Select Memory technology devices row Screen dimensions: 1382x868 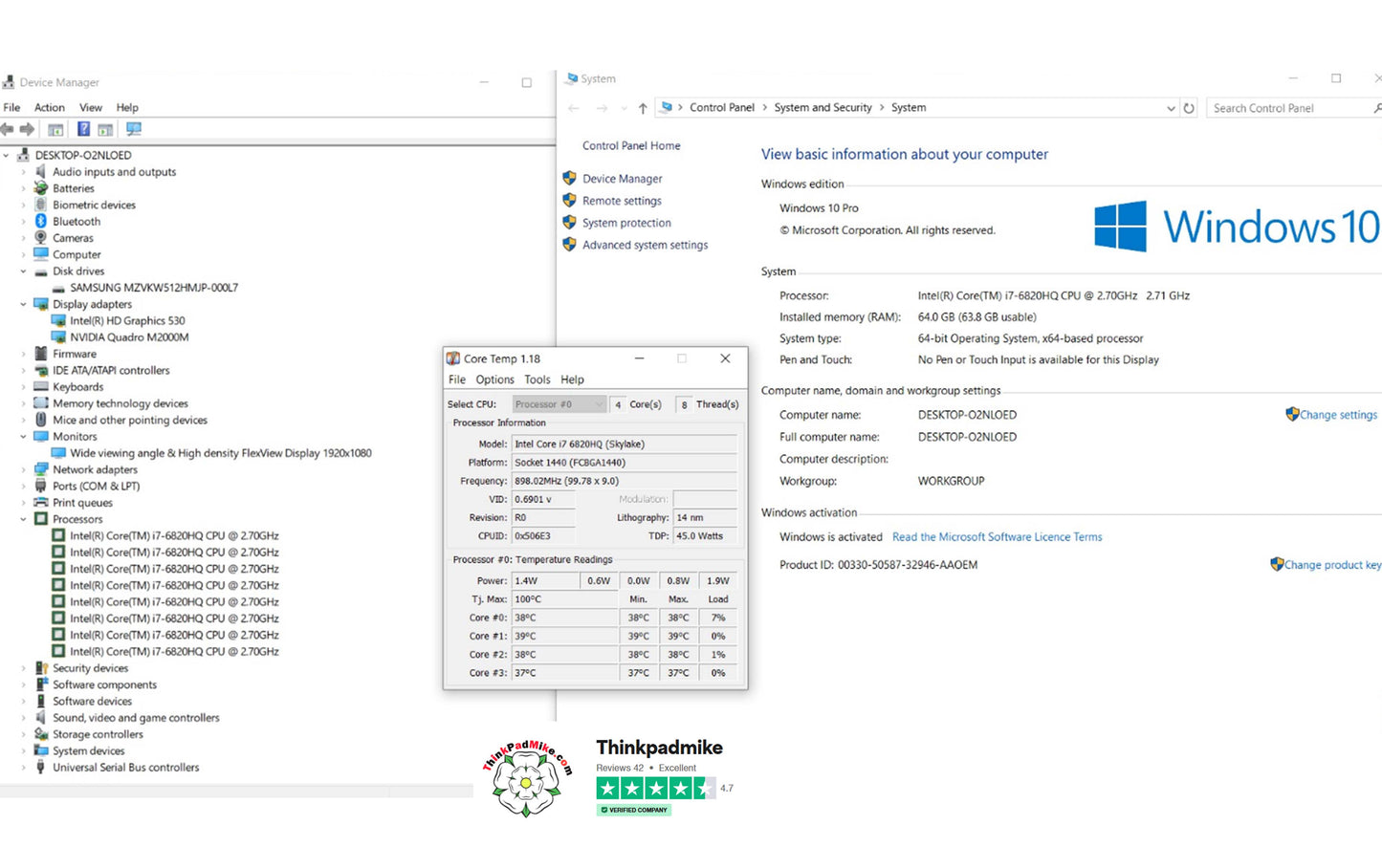[121, 403]
